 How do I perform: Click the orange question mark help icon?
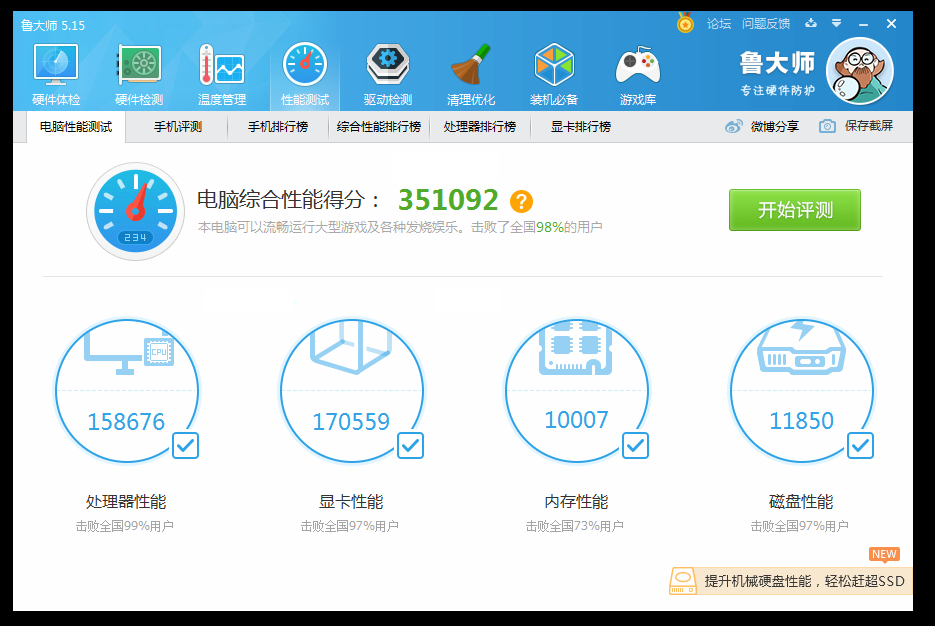521,202
